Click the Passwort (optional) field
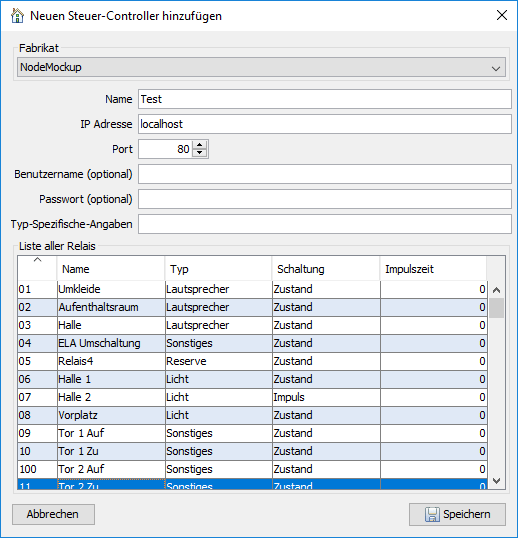518x538 pixels. tap(325, 199)
